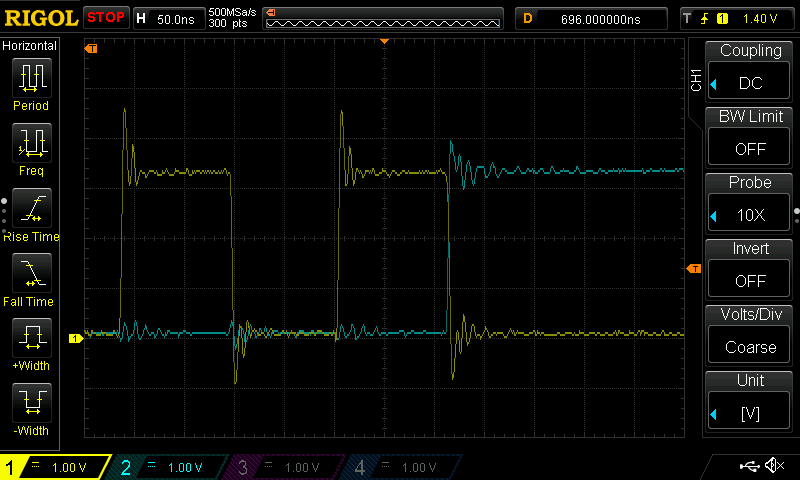The width and height of the screenshot is (800, 480).
Task: Click the orange T trigger position marker at top-left
Action: coord(91,48)
